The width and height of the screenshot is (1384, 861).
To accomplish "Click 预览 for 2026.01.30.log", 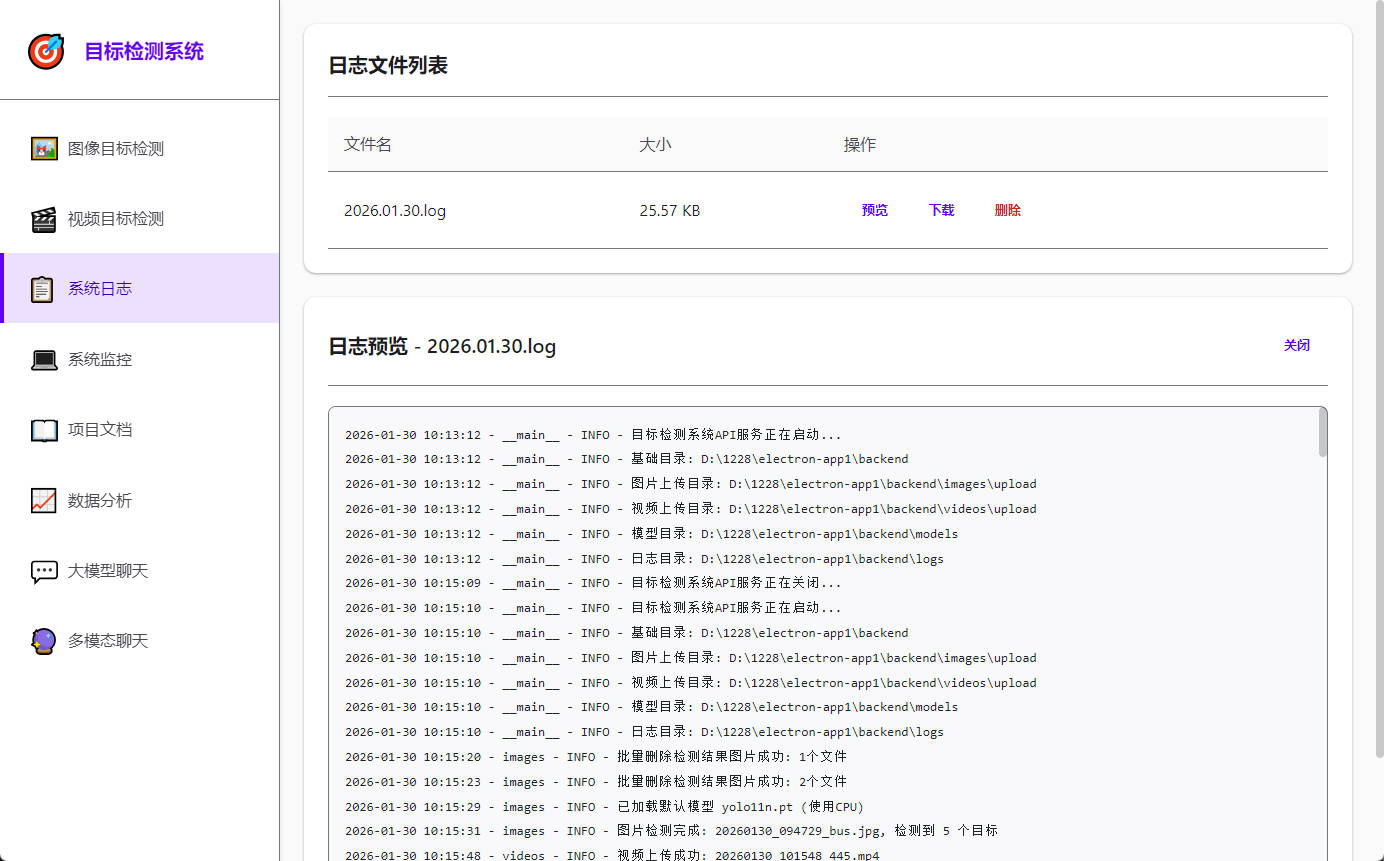I will pos(875,210).
